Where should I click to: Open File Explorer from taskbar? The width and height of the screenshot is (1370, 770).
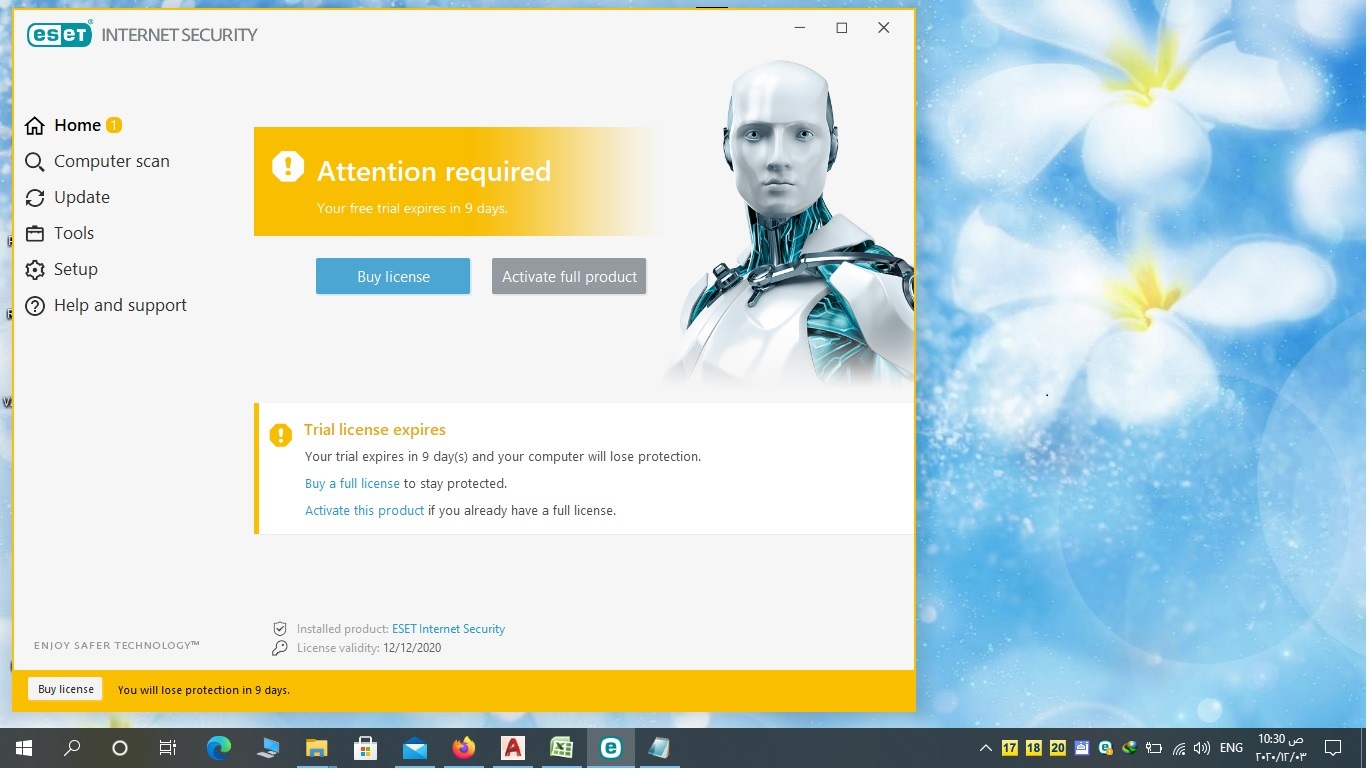point(317,748)
